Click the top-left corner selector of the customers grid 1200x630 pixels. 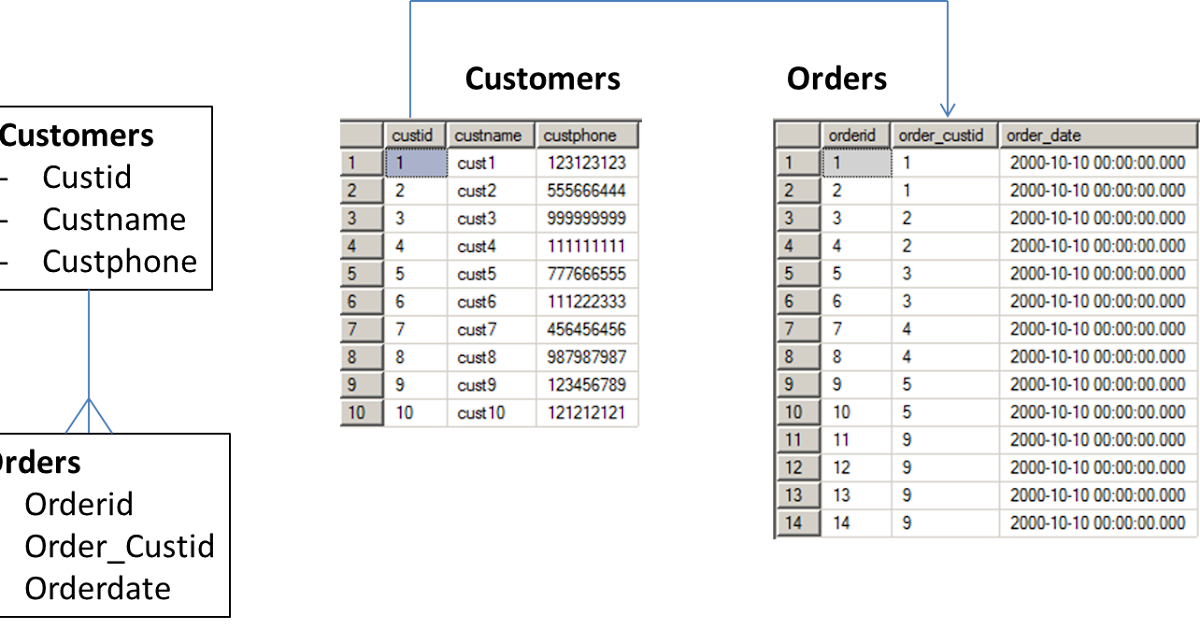(360, 134)
